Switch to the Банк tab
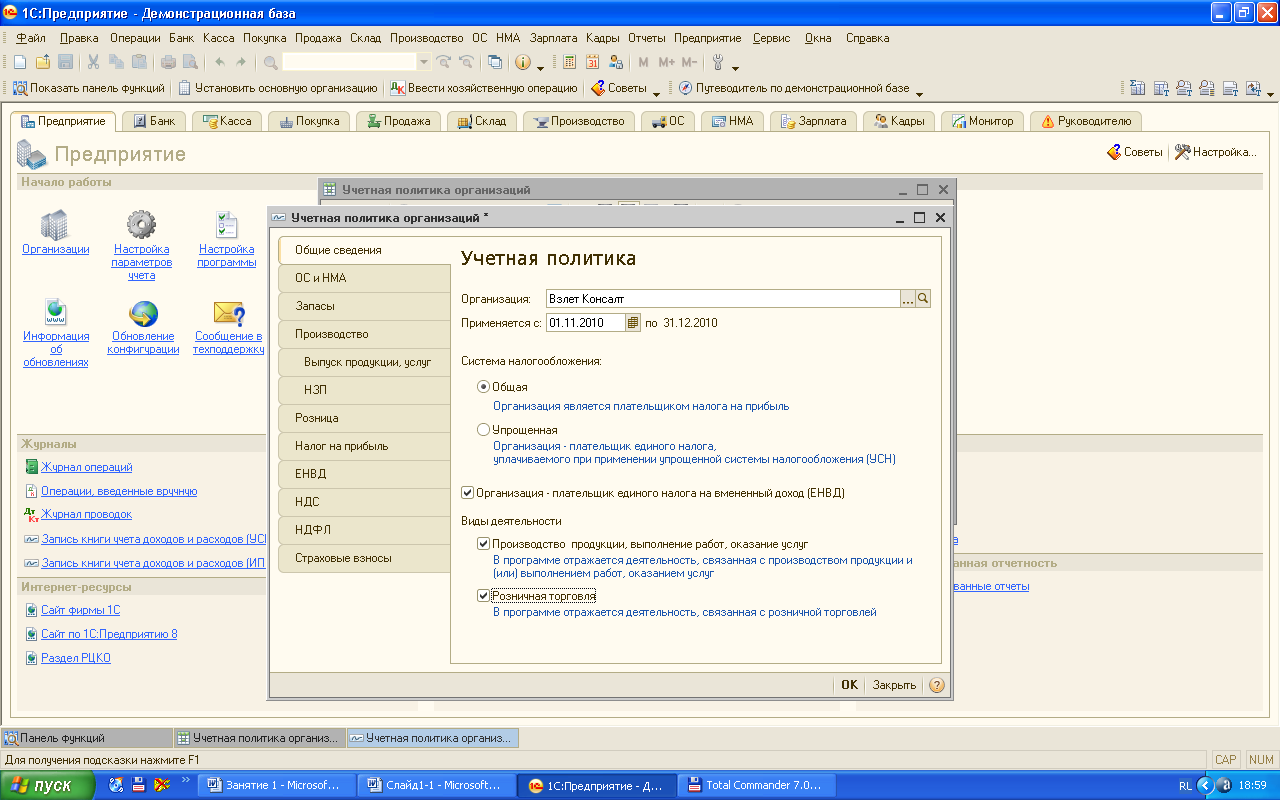This screenshot has height=800, width=1280. [x=153, y=121]
